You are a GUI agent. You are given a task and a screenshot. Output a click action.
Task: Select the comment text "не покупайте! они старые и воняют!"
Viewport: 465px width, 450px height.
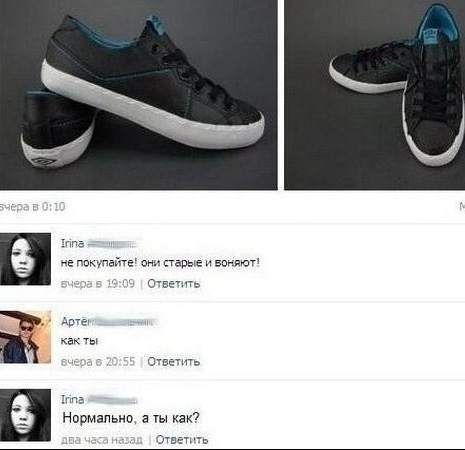tap(160, 263)
